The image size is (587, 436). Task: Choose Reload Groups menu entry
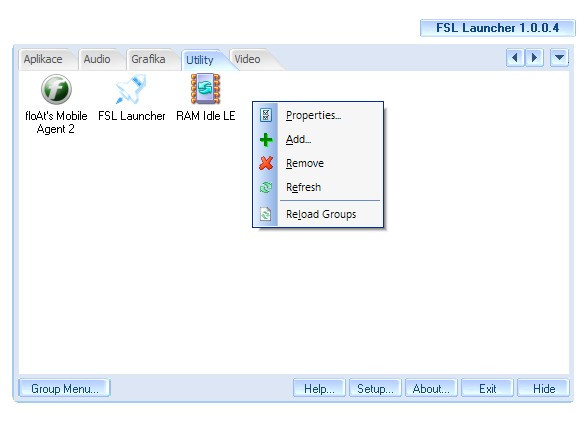click(318, 214)
